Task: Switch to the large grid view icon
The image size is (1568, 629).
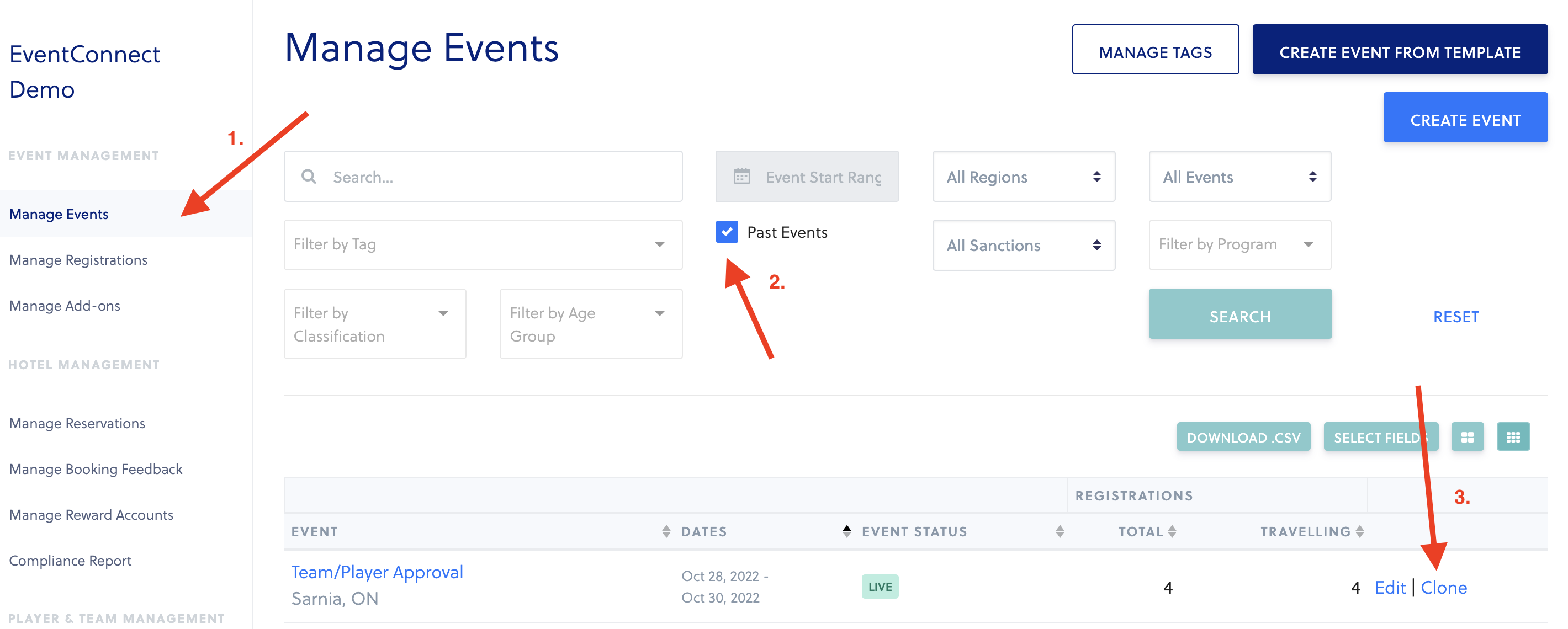Action: [x=1467, y=437]
